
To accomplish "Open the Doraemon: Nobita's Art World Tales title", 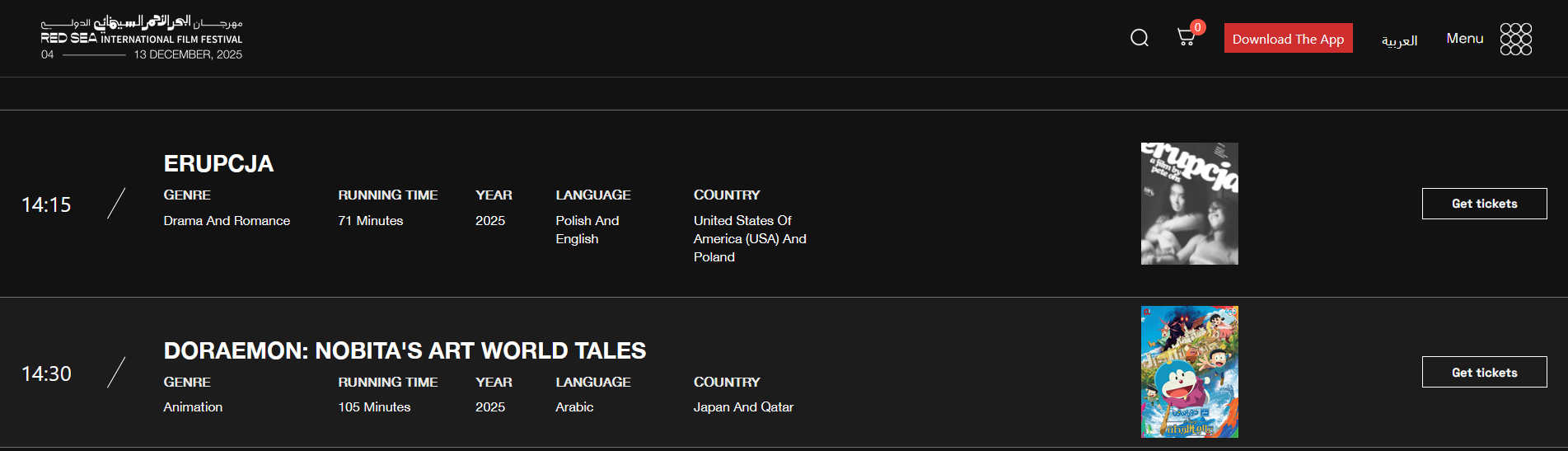I will click(x=405, y=350).
